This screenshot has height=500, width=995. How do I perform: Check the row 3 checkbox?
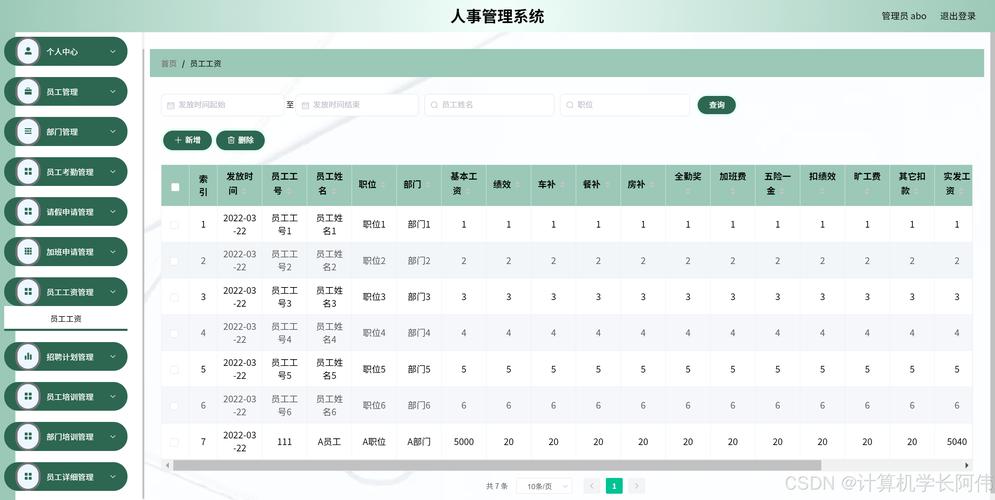[x=175, y=297]
